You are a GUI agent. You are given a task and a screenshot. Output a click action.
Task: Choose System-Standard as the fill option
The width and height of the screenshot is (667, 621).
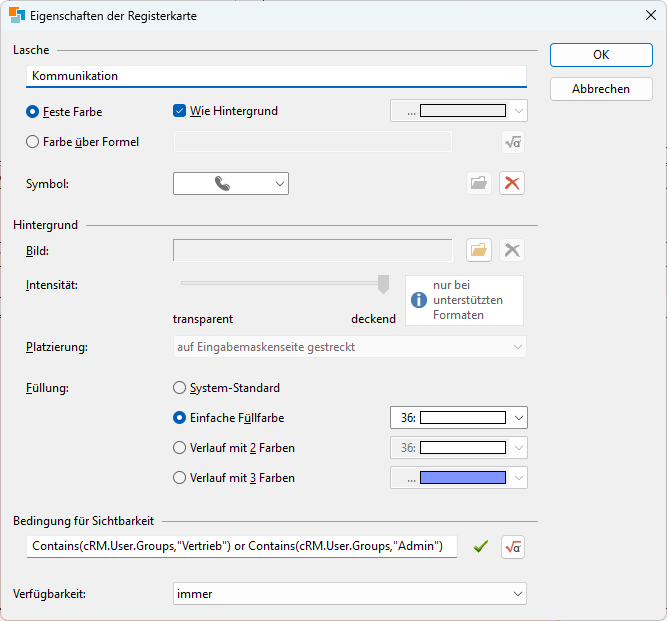click(x=180, y=387)
